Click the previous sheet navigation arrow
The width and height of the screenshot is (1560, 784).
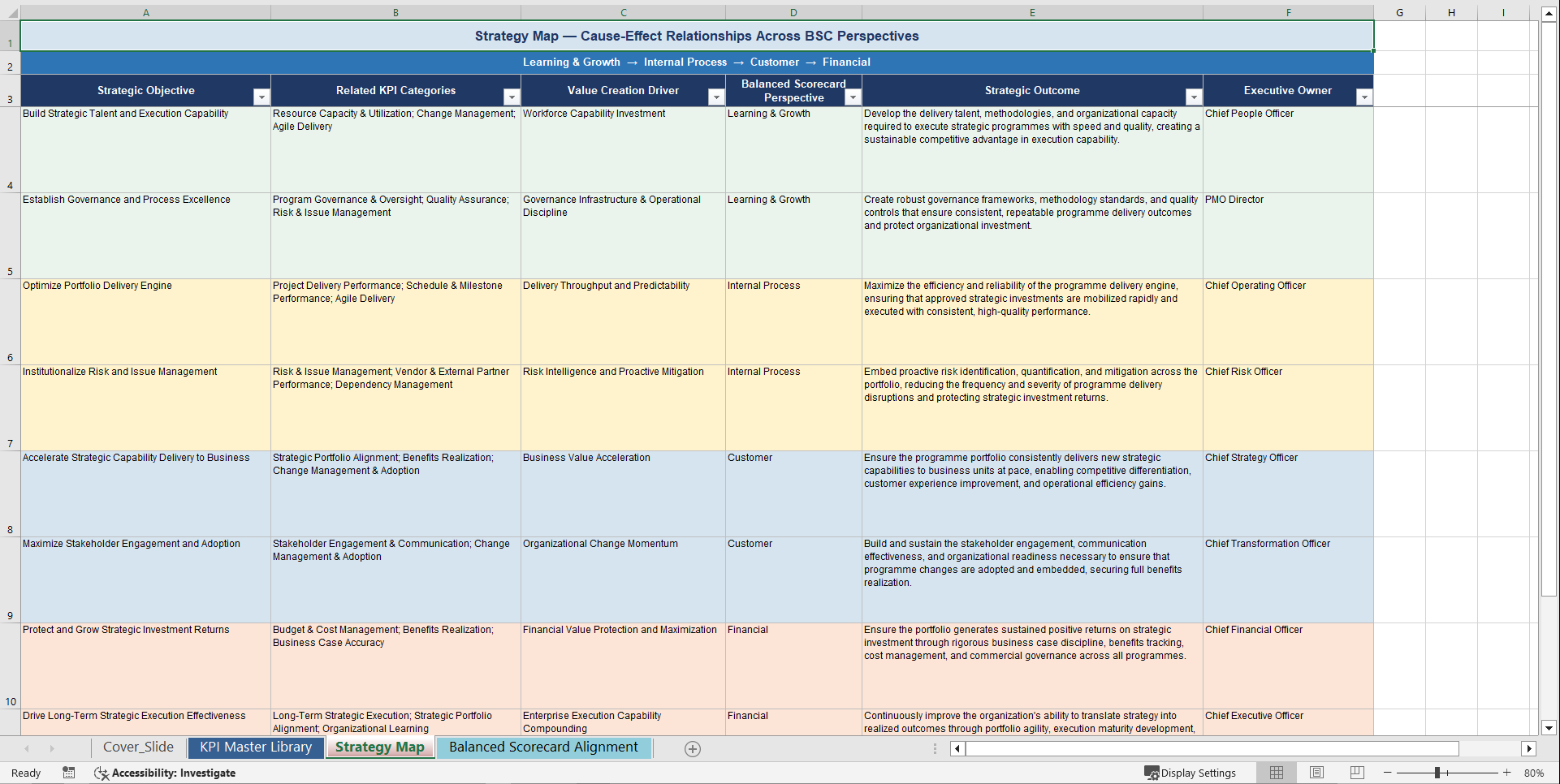[27, 749]
